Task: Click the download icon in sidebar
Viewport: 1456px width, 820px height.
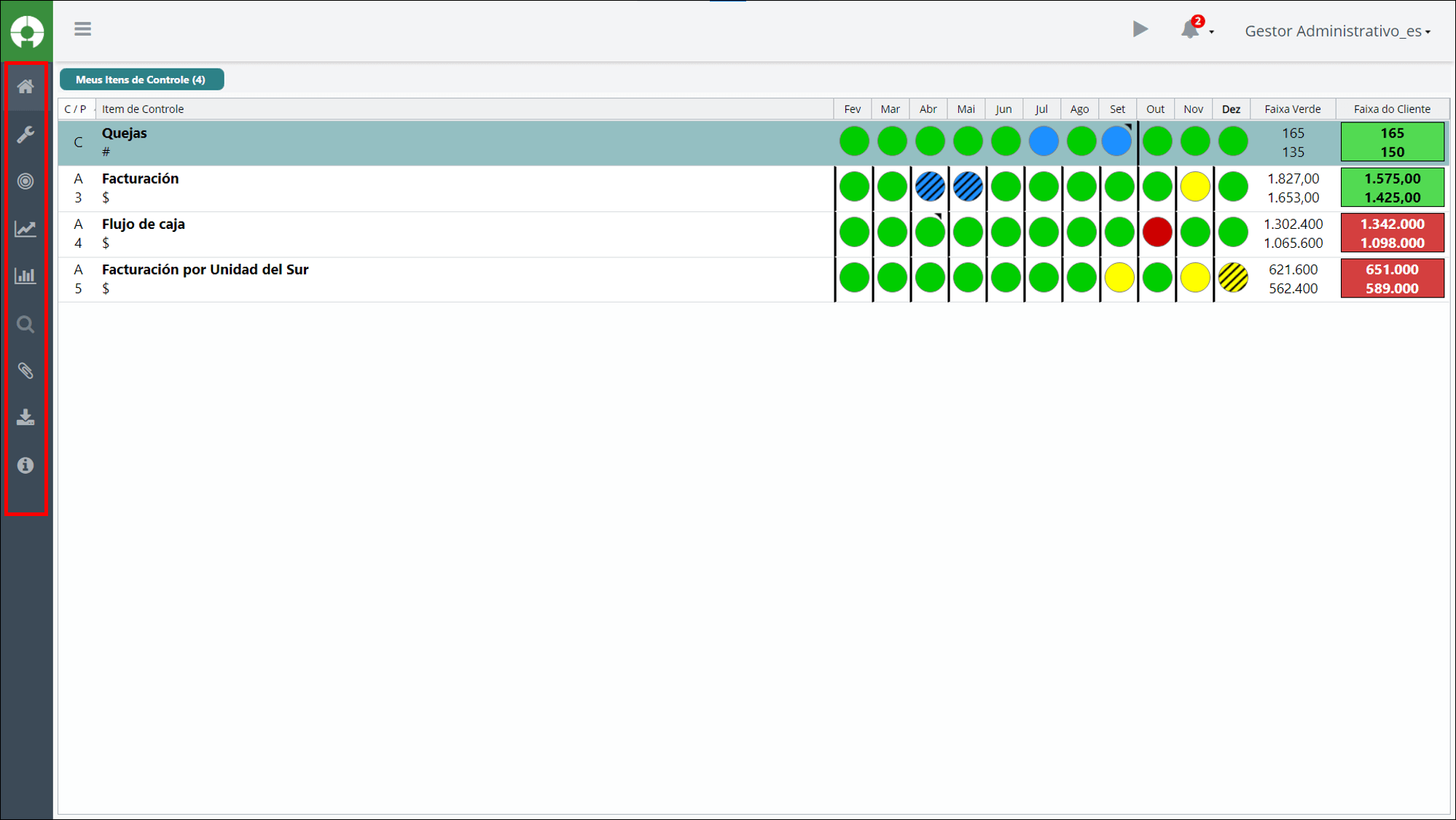Action: 26,418
